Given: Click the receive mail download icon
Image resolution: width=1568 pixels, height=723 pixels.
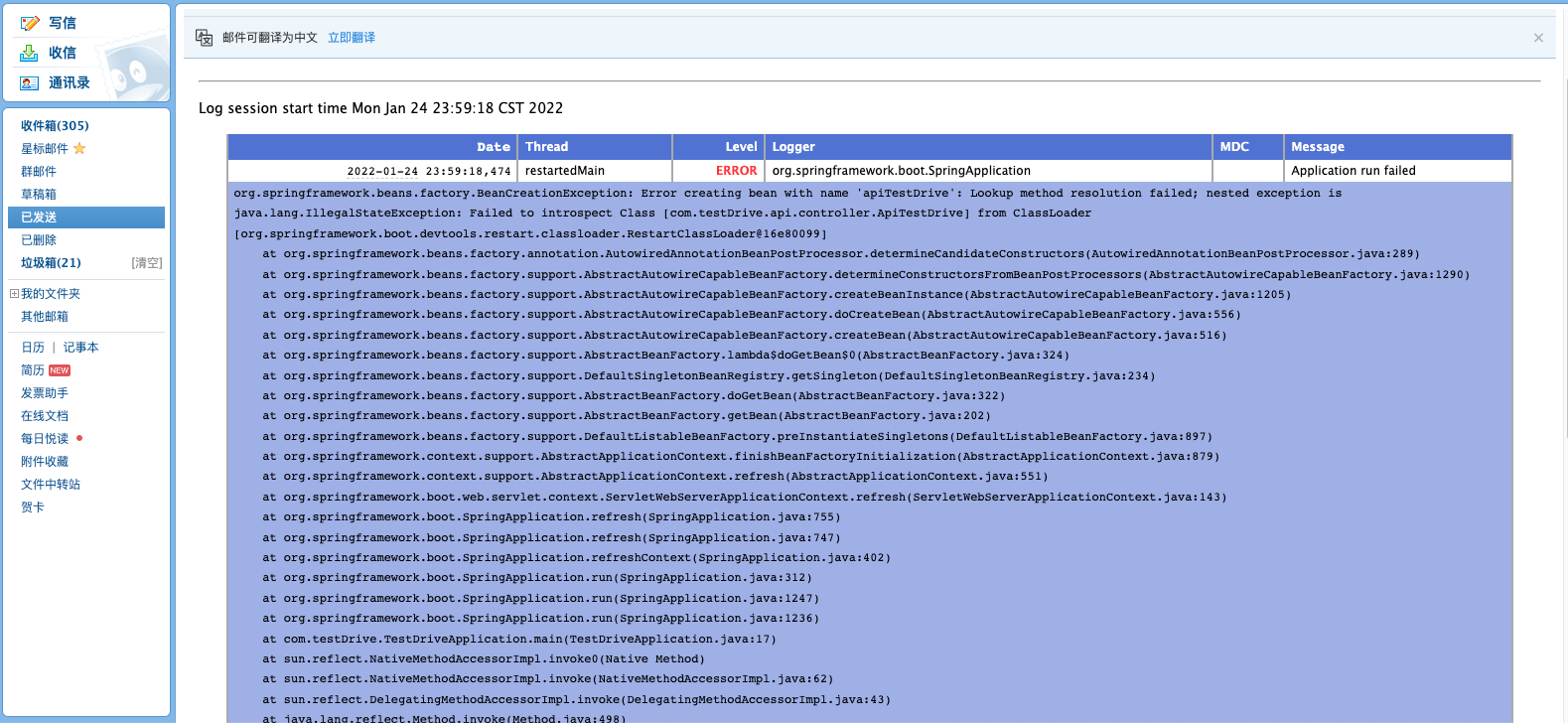Looking at the screenshot, I should click(30, 53).
